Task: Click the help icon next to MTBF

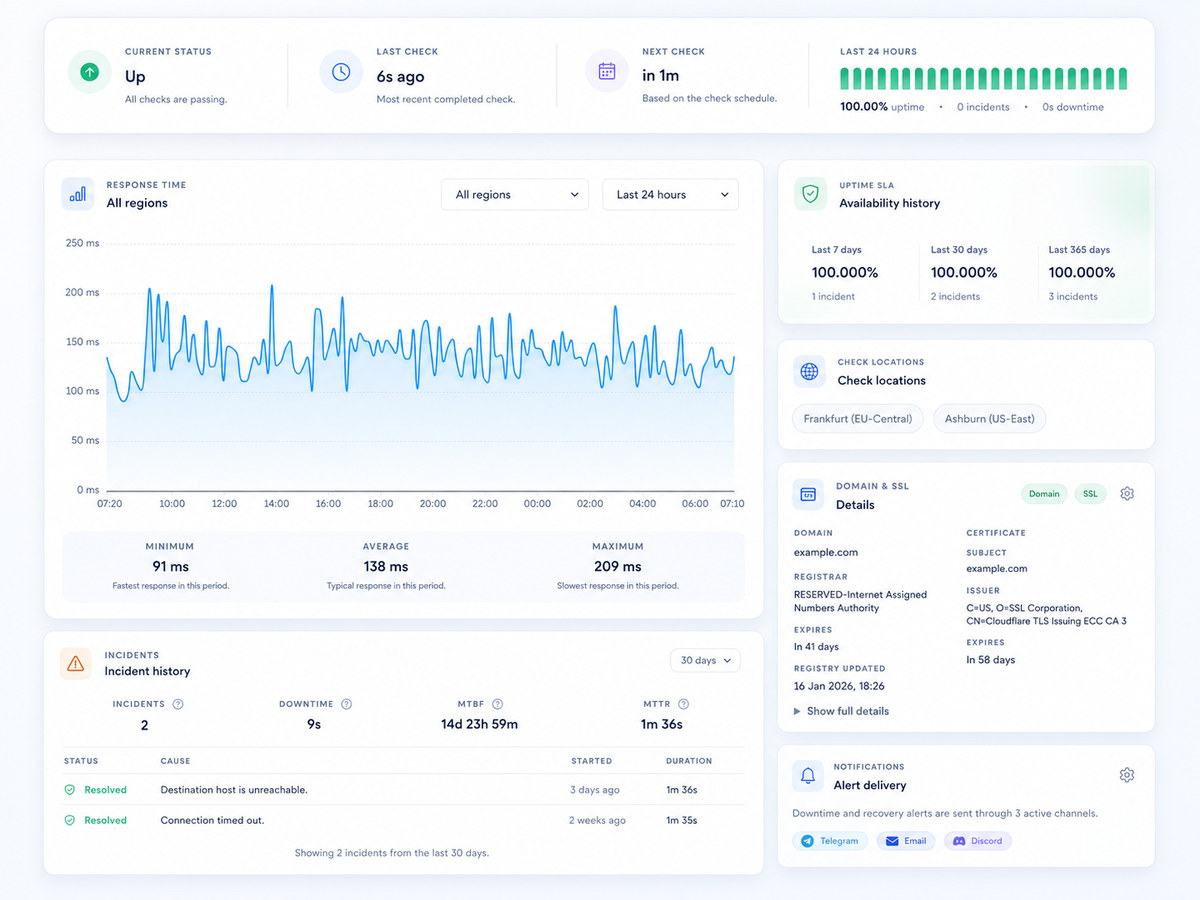Action: tap(497, 704)
